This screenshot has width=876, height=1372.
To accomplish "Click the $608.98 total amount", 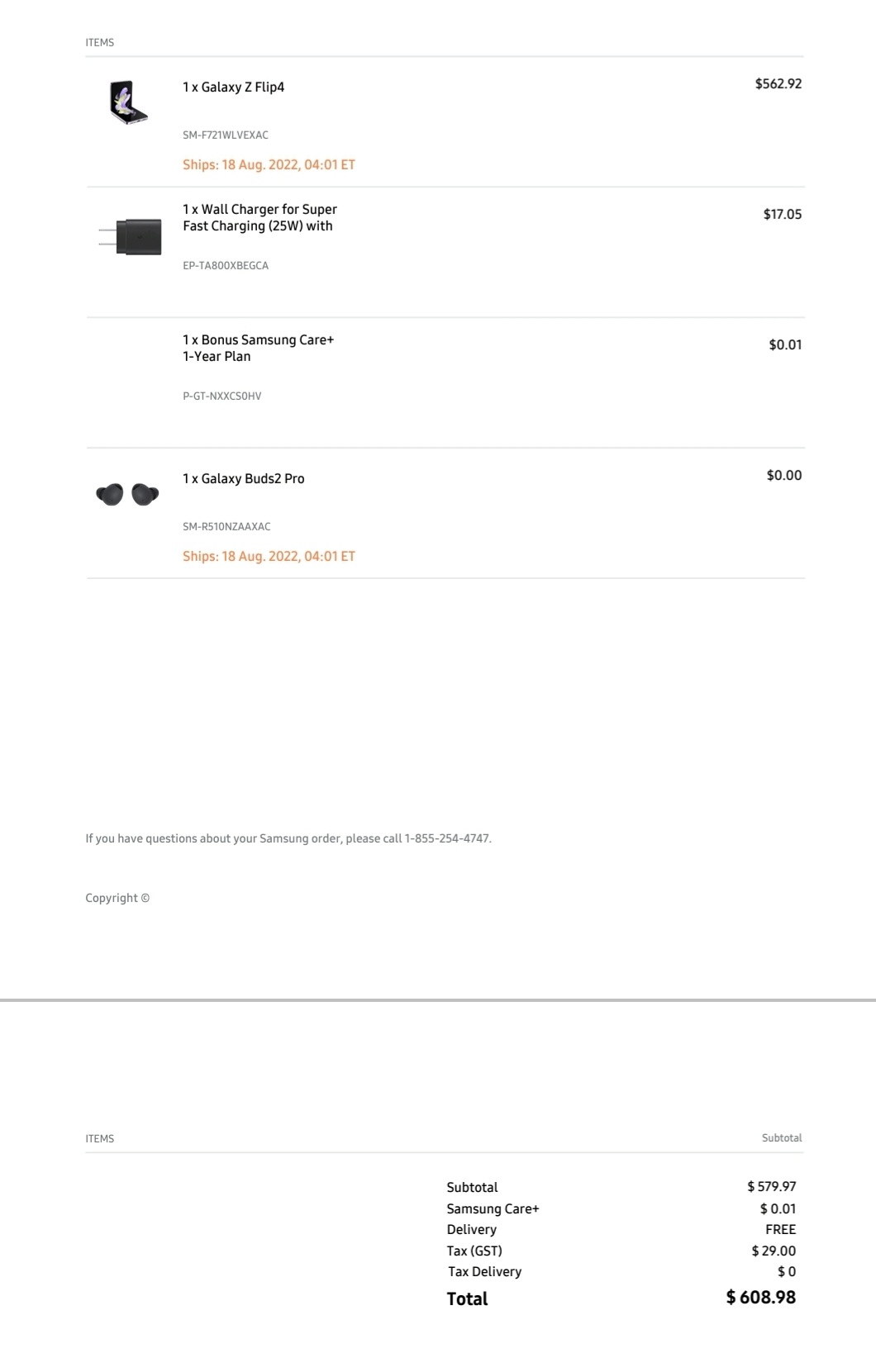I will pos(761,1297).
